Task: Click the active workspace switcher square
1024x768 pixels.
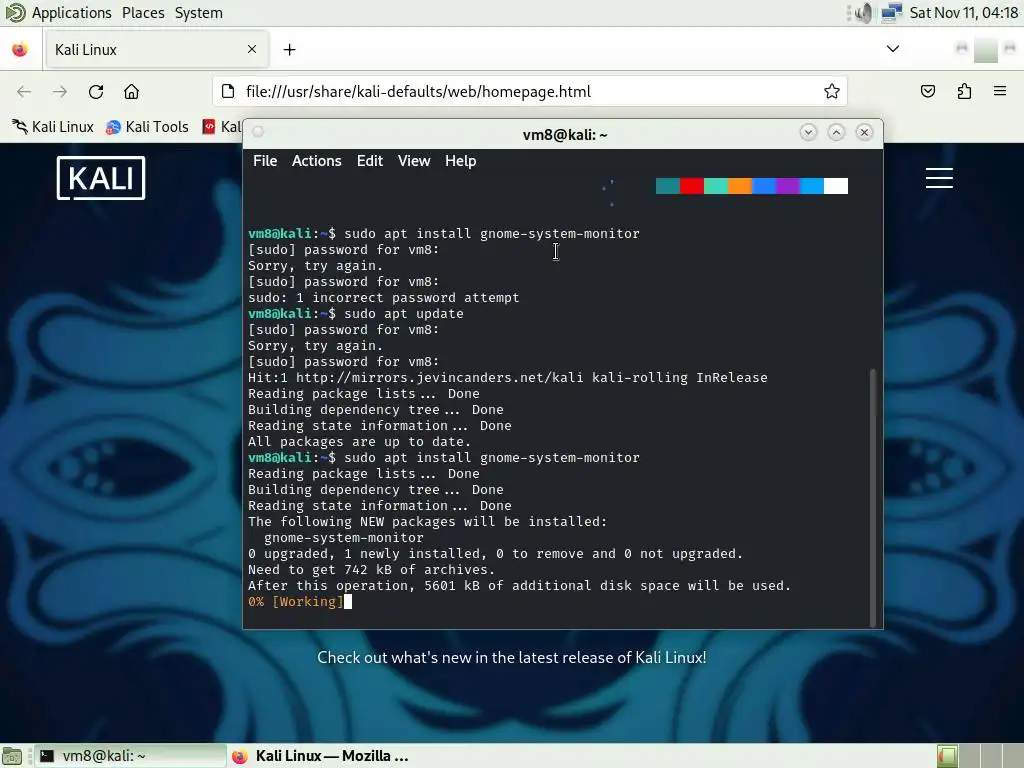Action: [x=947, y=756]
